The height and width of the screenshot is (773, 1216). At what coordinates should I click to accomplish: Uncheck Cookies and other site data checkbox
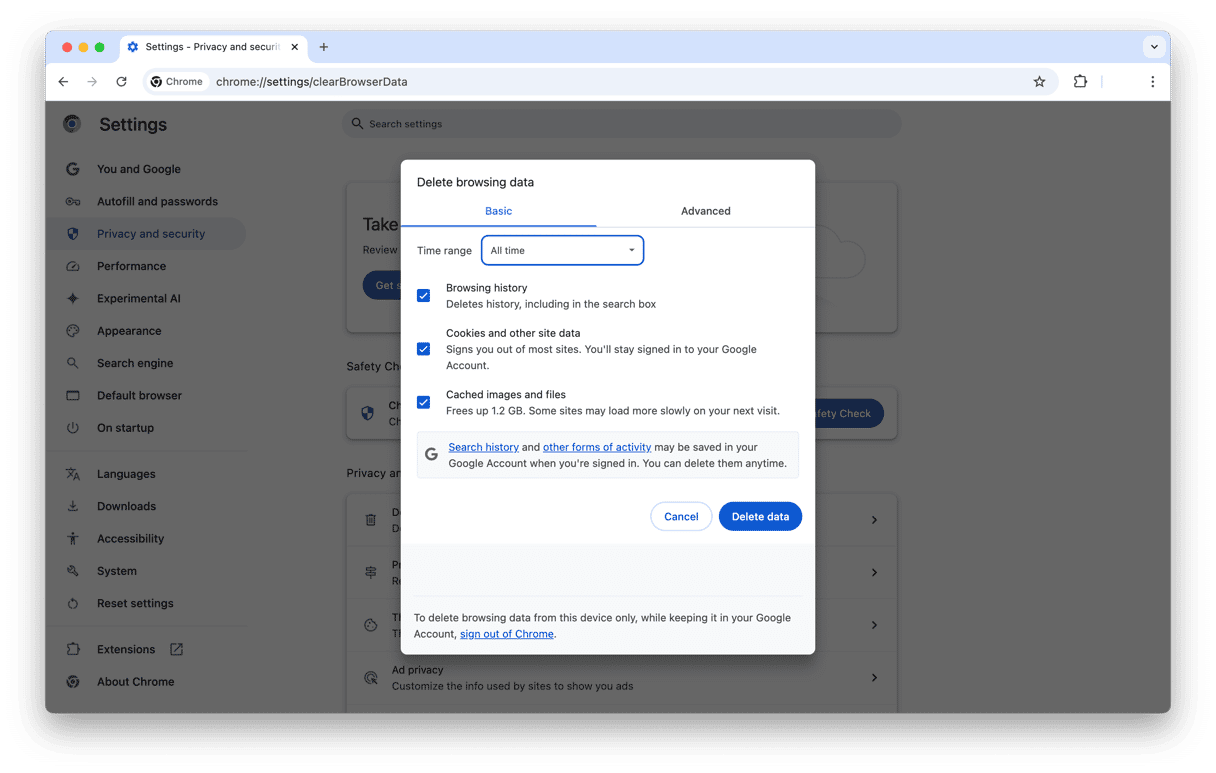424,349
